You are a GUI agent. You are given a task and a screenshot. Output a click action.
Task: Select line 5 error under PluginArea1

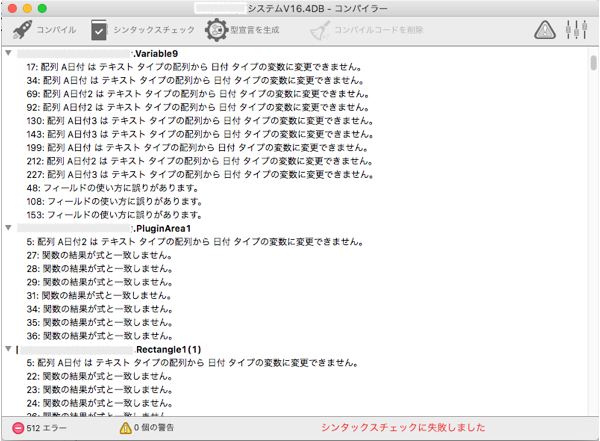click(x=195, y=242)
